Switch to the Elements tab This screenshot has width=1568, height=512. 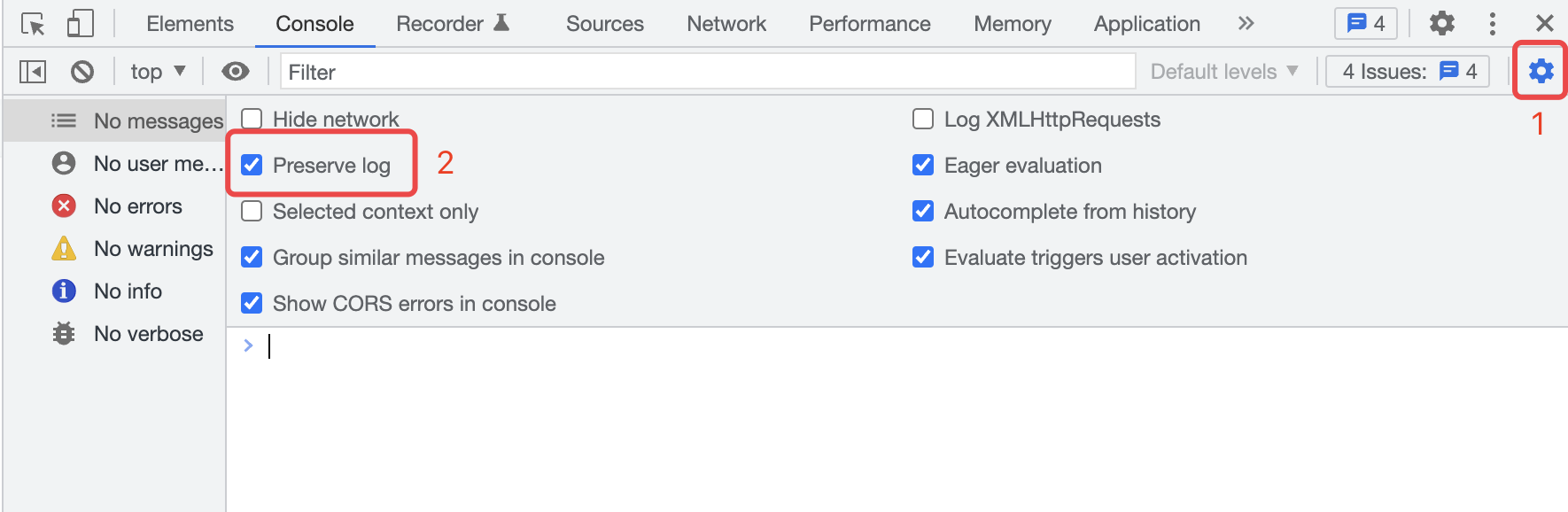coord(190,24)
